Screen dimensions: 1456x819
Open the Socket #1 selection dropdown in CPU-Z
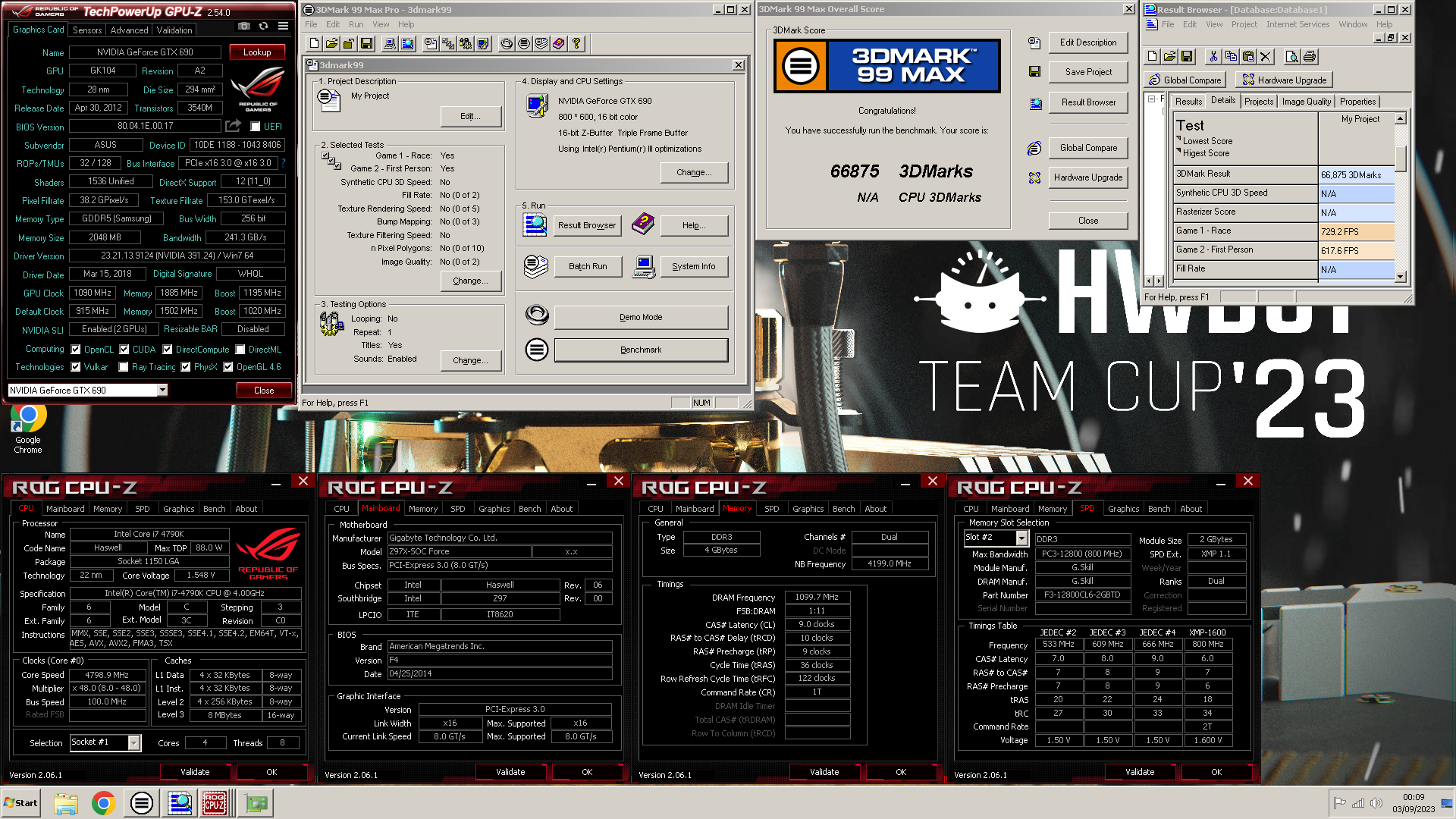(134, 742)
